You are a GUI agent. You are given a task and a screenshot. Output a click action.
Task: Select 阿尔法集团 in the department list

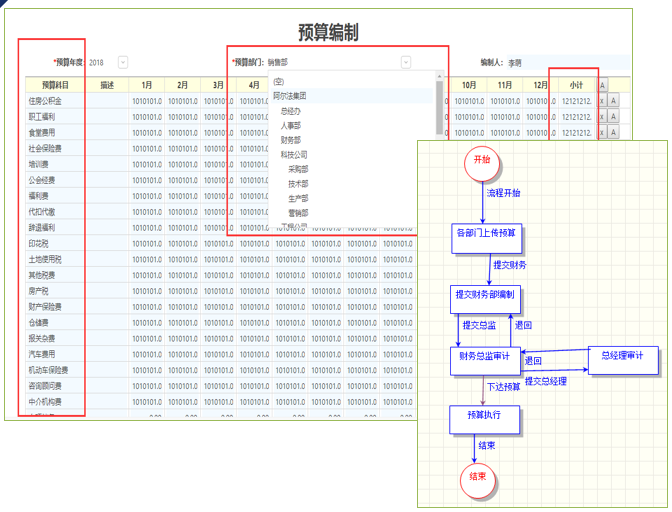click(x=352, y=96)
